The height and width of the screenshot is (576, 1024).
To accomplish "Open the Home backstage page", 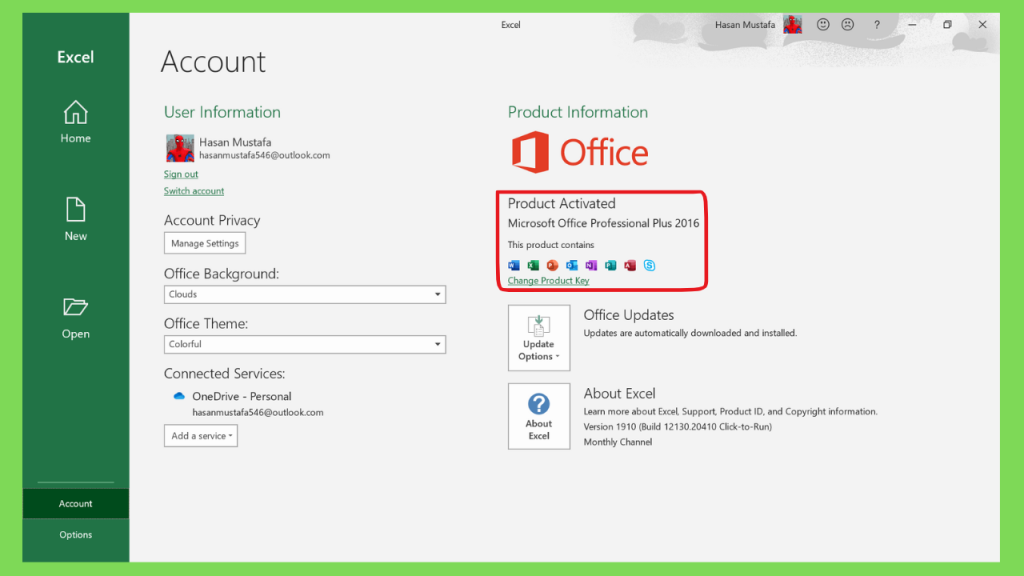I will [75, 122].
